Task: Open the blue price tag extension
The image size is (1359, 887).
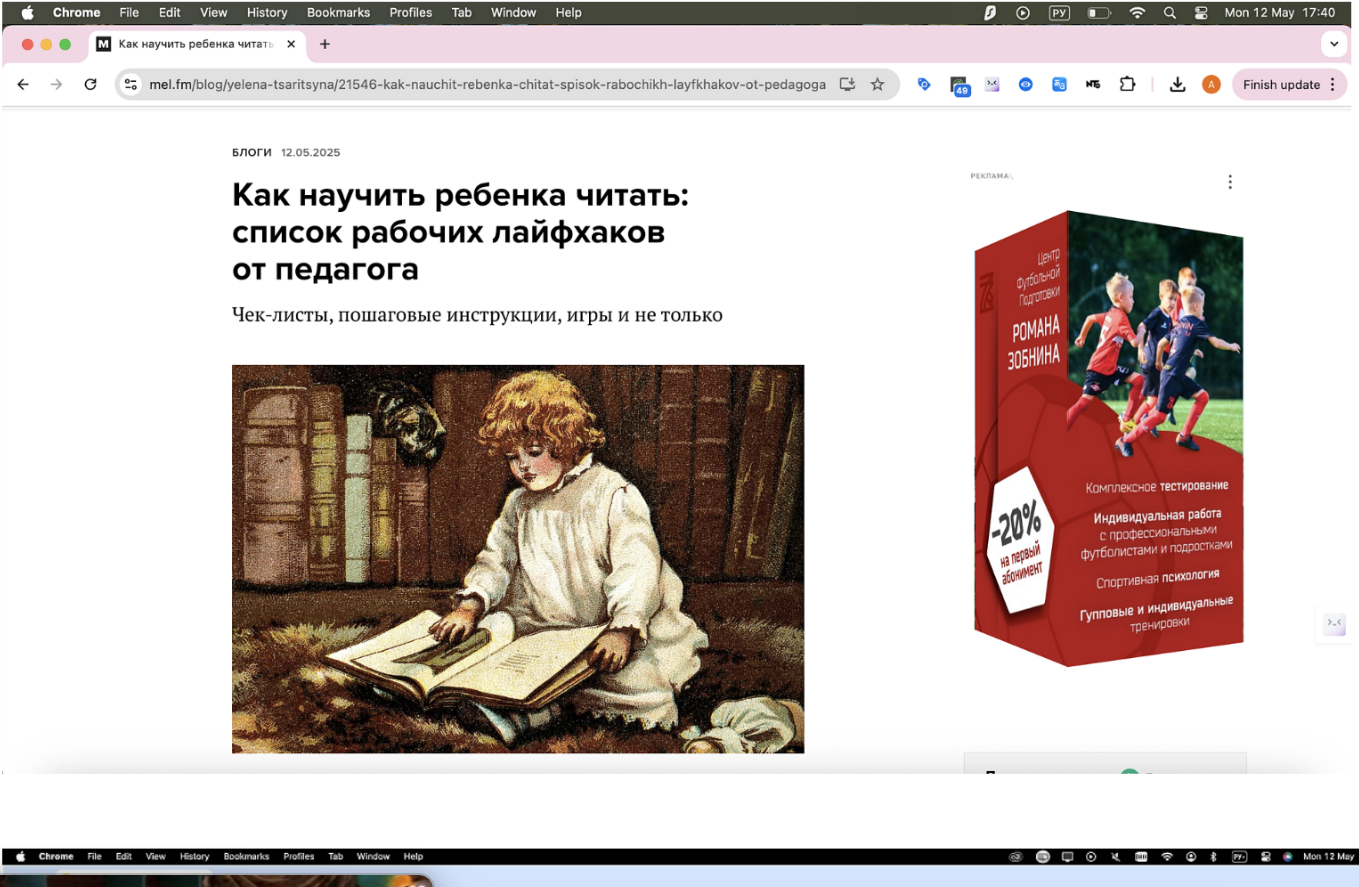Action: pyautogui.click(x=924, y=85)
